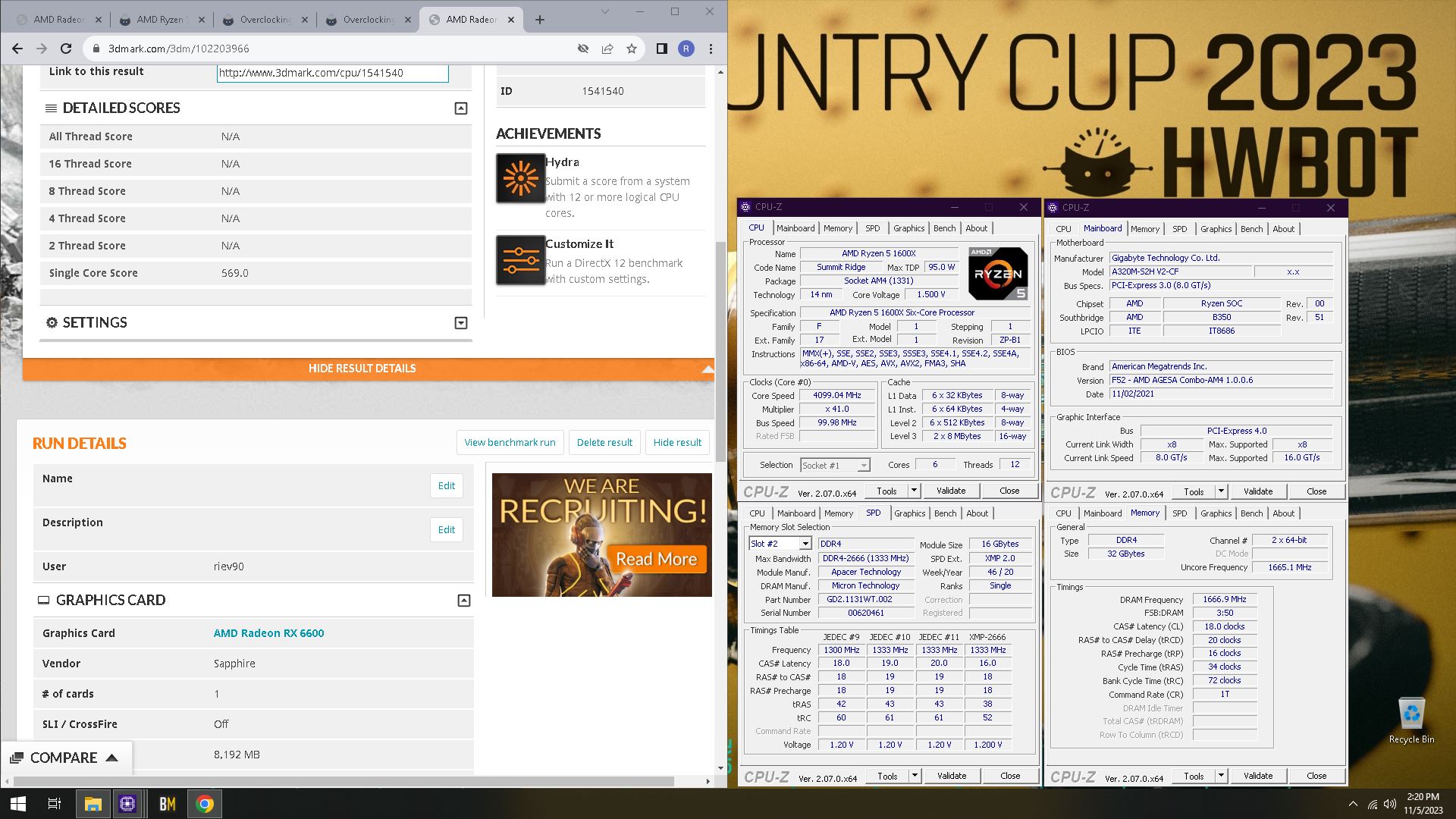Select the Memory tab in SPD CPU-Z window
1456x819 pixels.
click(839, 513)
